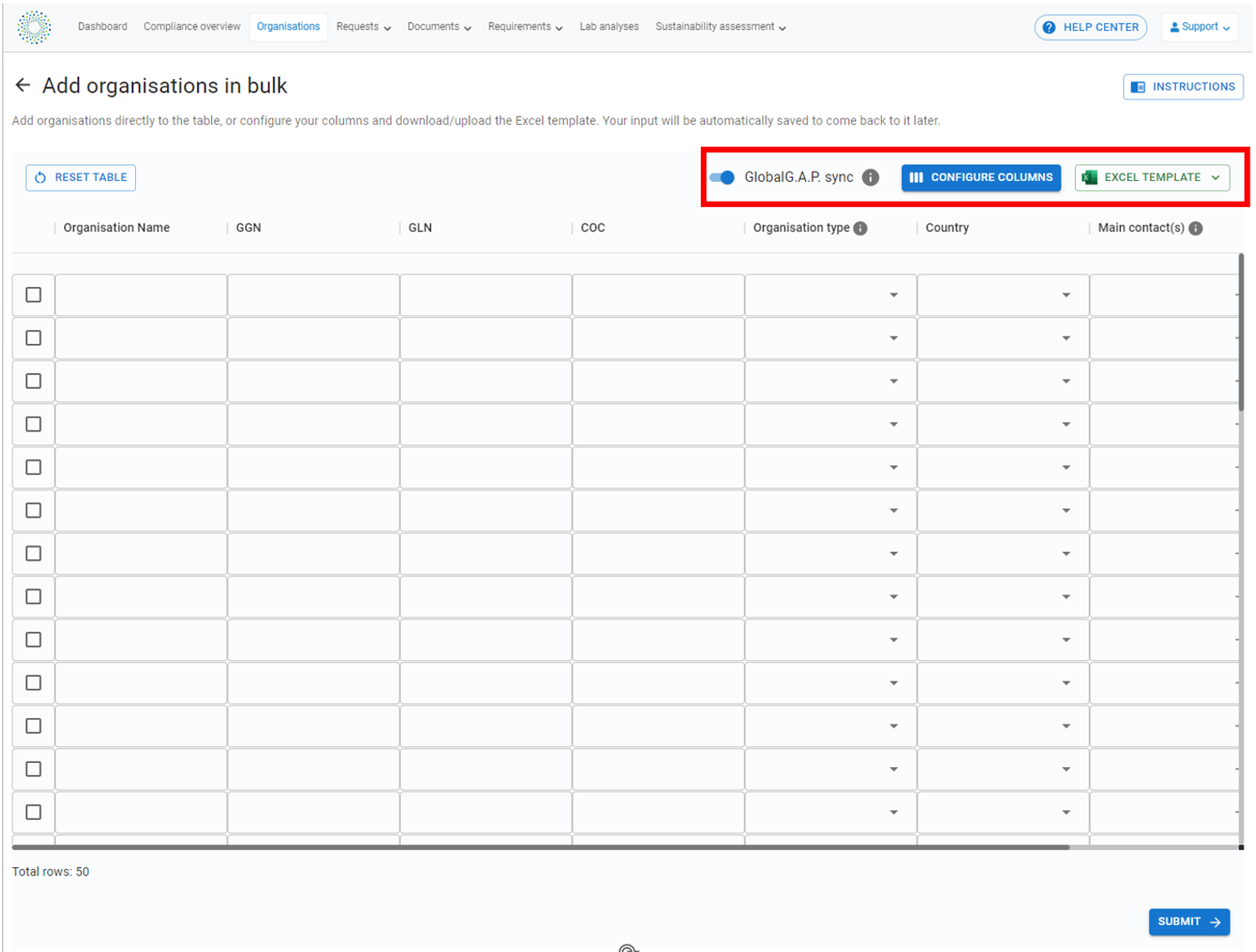Toggle the GlobalG.A.P. sync switch
This screenshot has width=1256, height=952.
tap(722, 177)
